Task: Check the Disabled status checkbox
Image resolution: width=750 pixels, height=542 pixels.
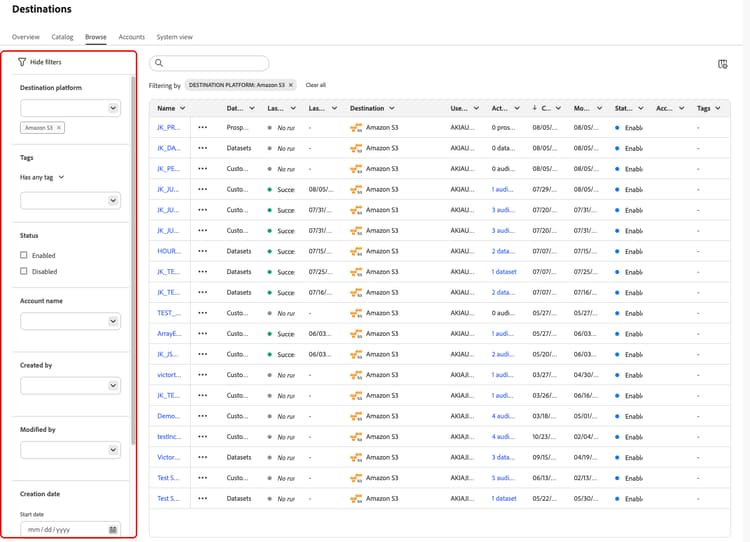Action: coord(23,271)
